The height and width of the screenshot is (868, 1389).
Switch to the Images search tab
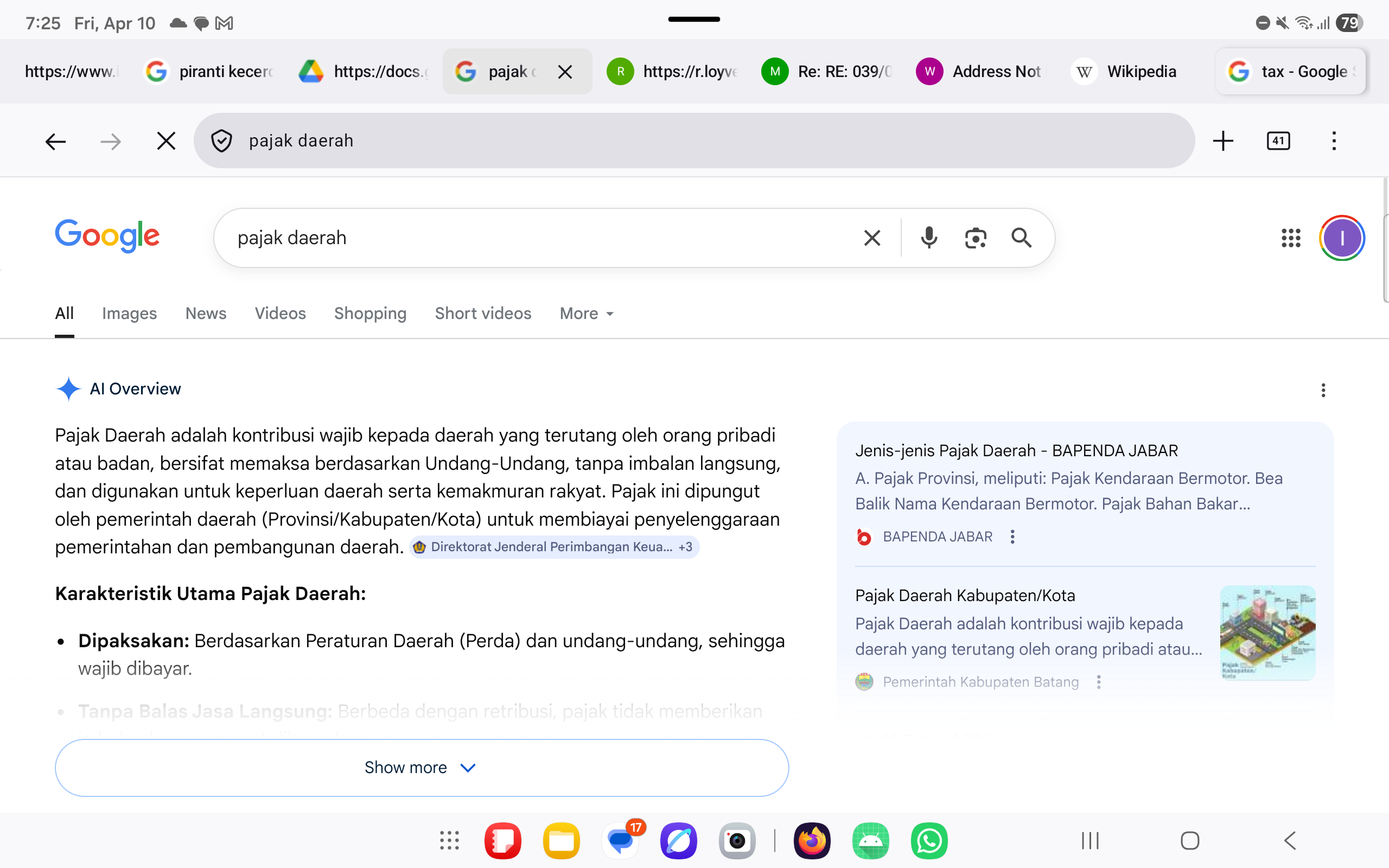pyautogui.click(x=129, y=314)
